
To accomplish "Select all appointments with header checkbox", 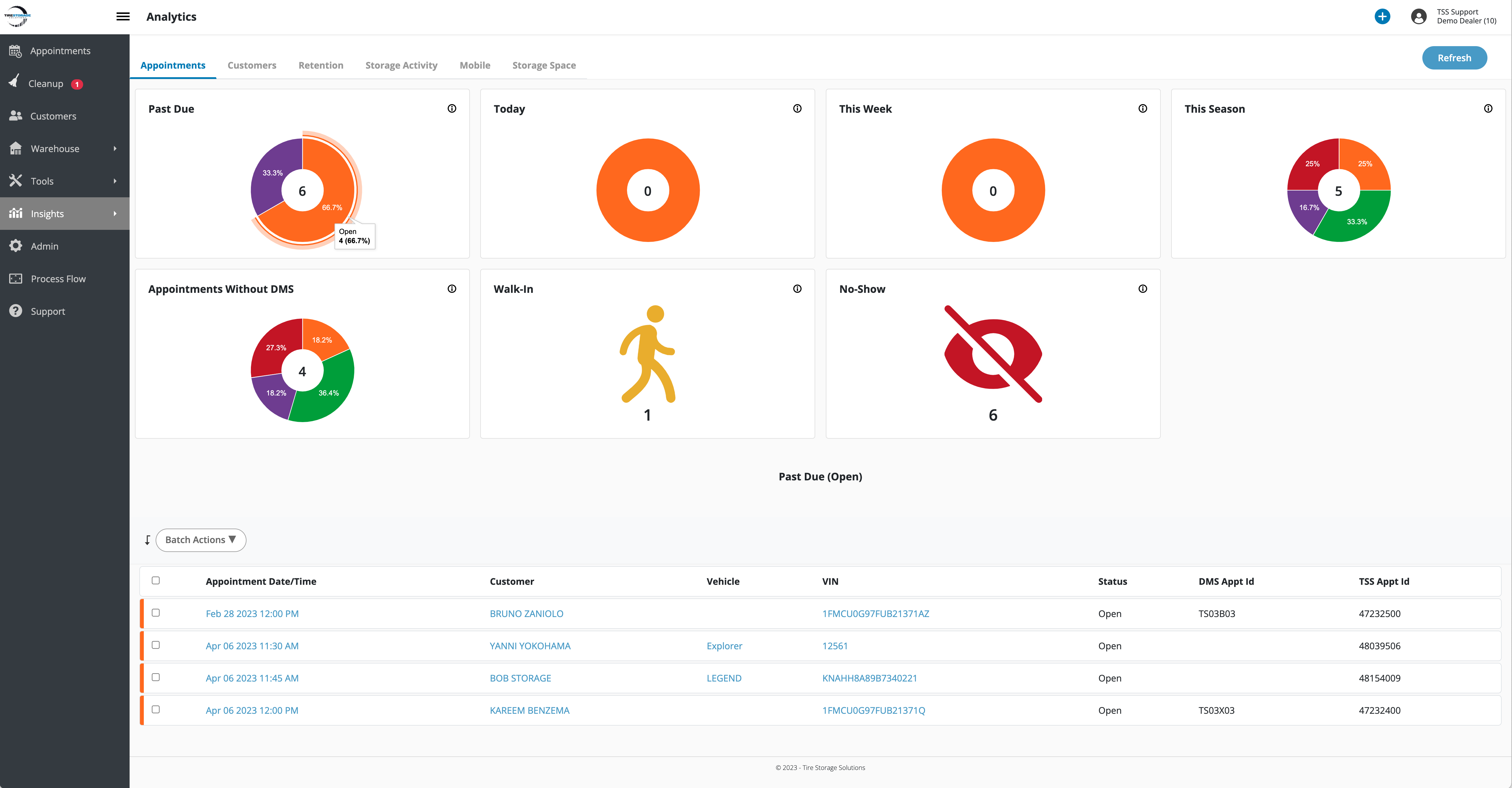I will click(156, 580).
